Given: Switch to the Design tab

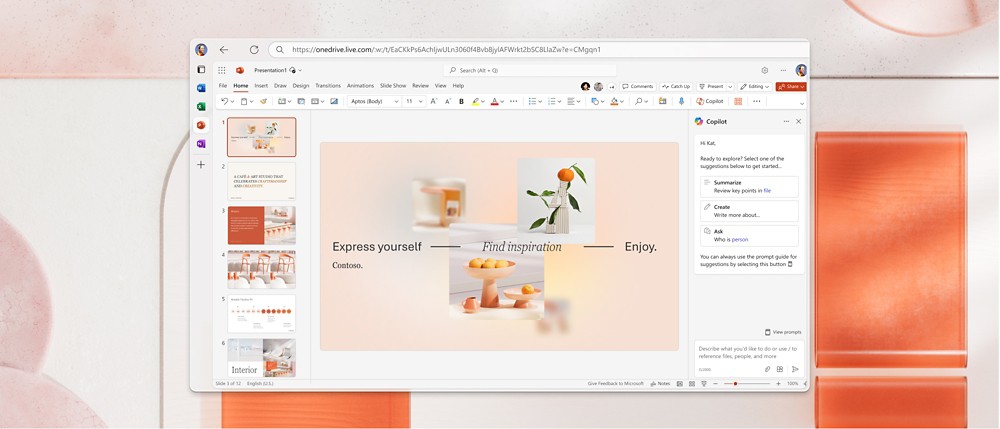Looking at the screenshot, I should 300,85.
